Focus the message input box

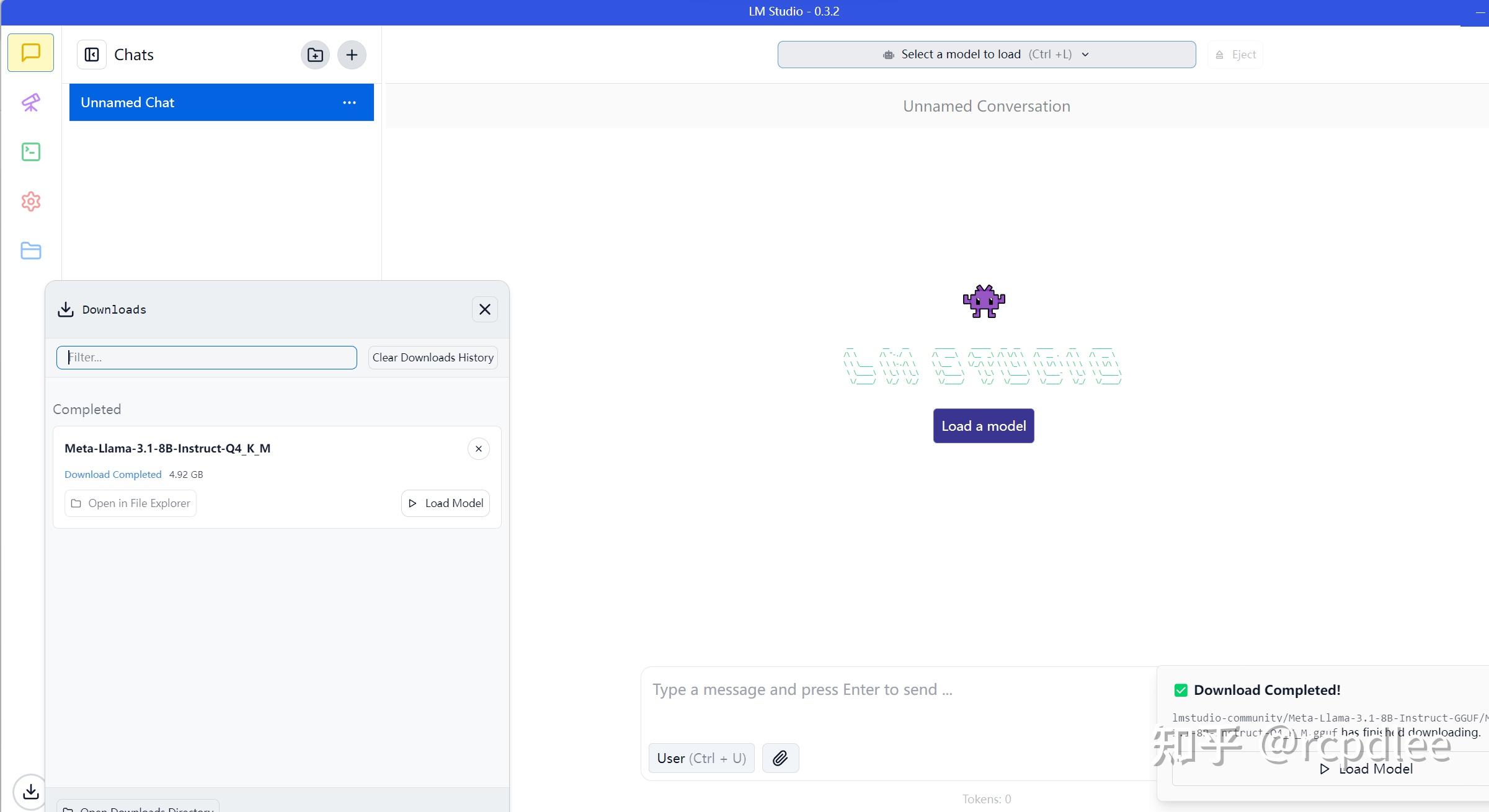[899, 690]
